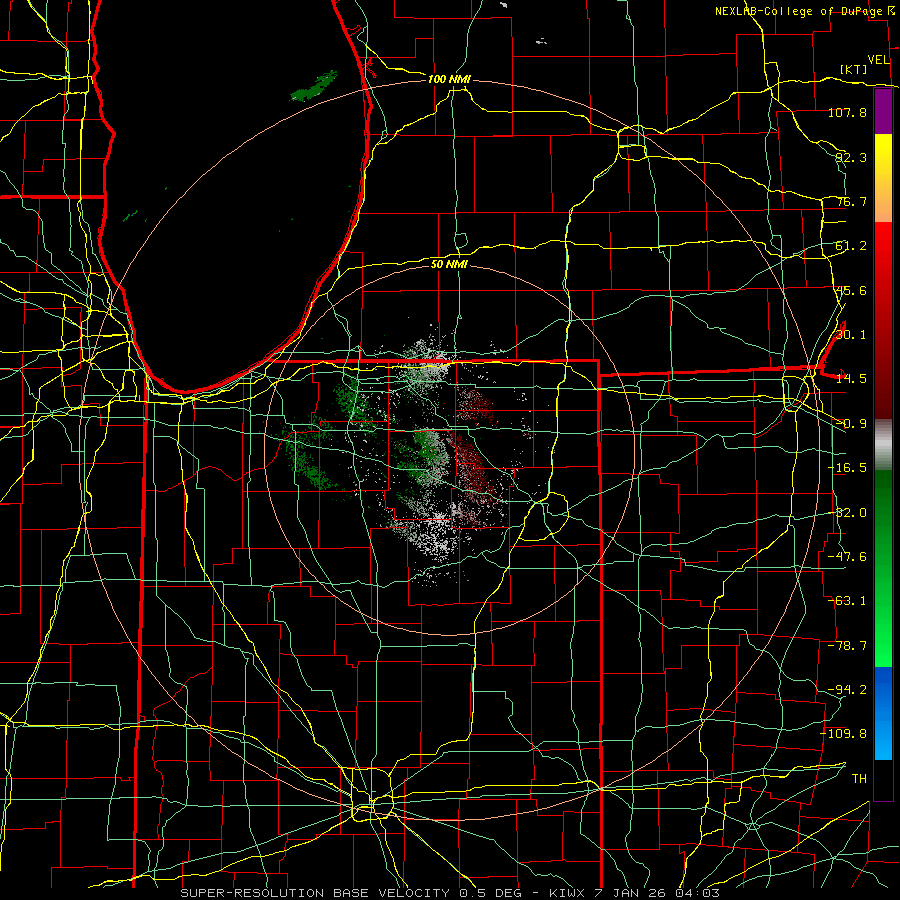
Task: Click the TH label under the color scale
Action: [x=859, y=779]
